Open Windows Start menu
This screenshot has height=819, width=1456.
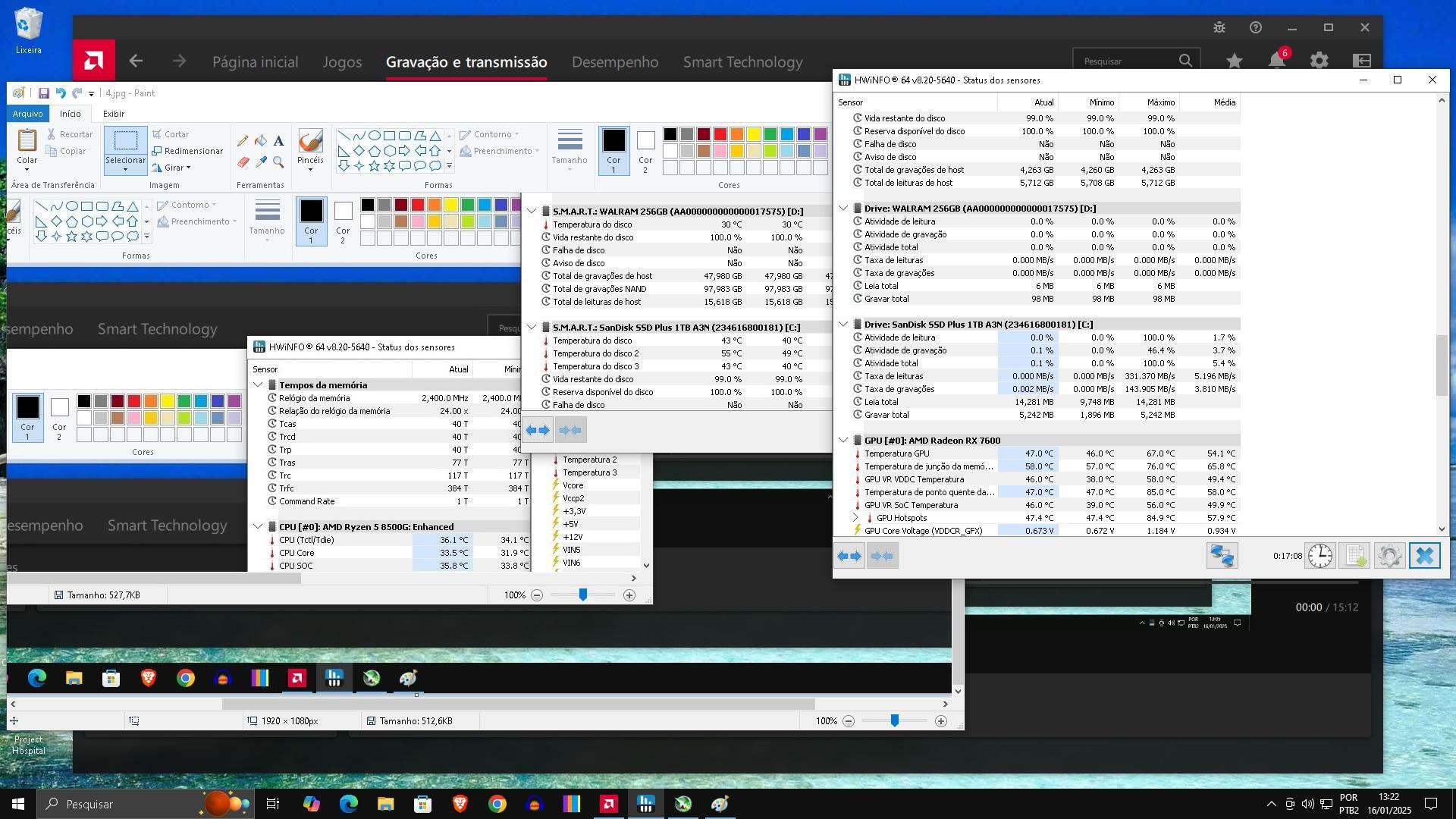click(18, 804)
